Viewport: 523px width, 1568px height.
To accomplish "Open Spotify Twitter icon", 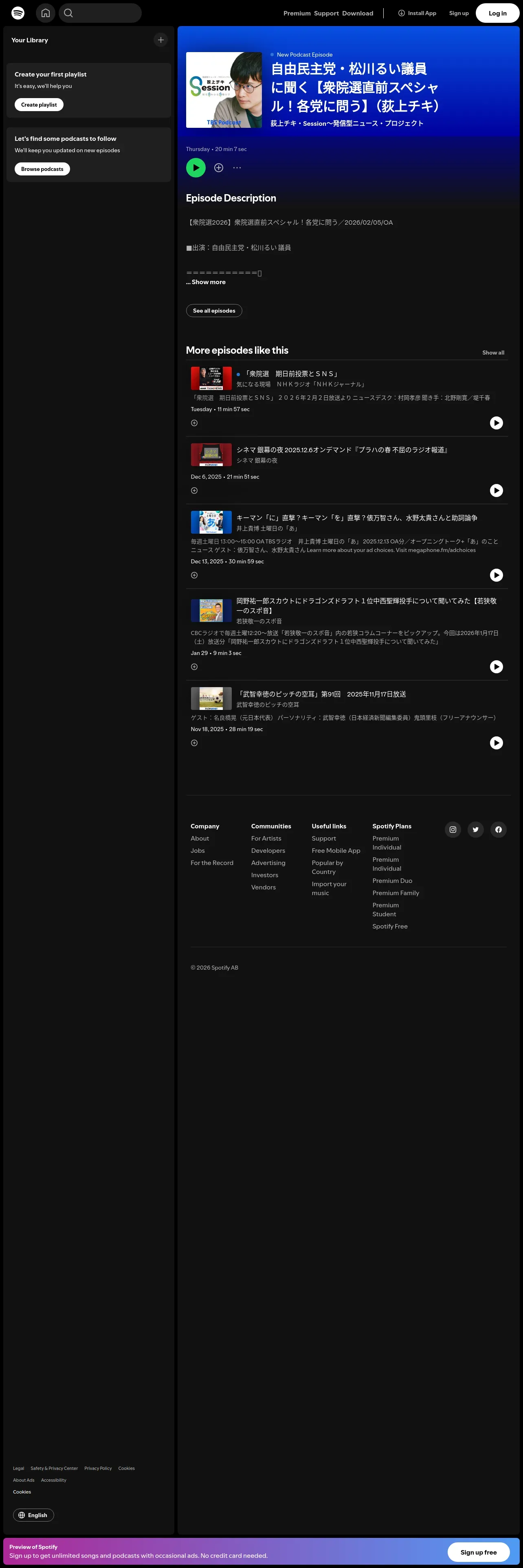I will click(x=475, y=830).
